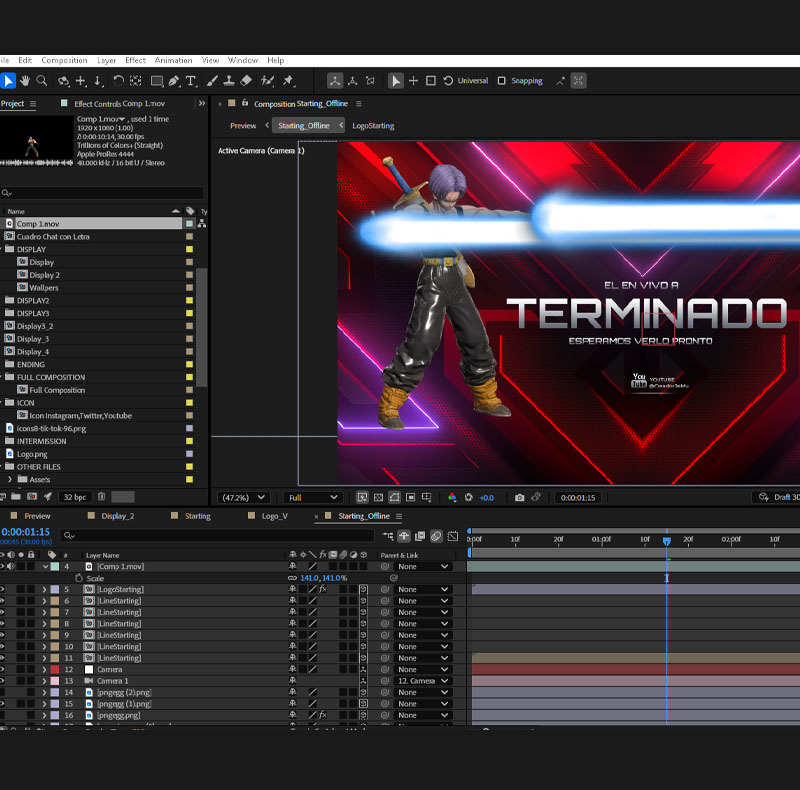Open the magnification ratio dropdown (47.2%)
This screenshot has width=800, height=790.
point(243,498)
